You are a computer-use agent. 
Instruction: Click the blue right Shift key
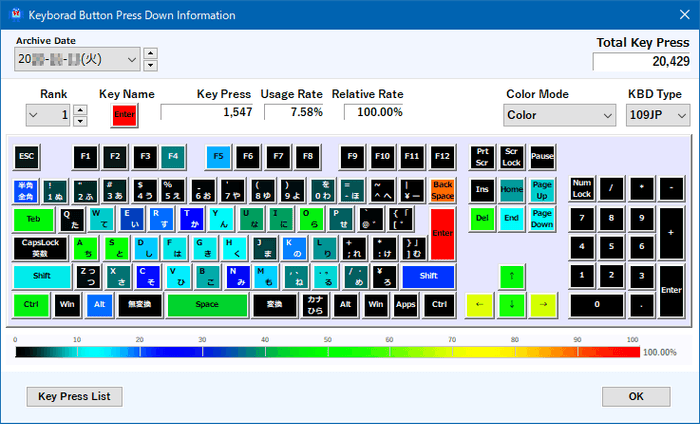[x=428, y=276]
